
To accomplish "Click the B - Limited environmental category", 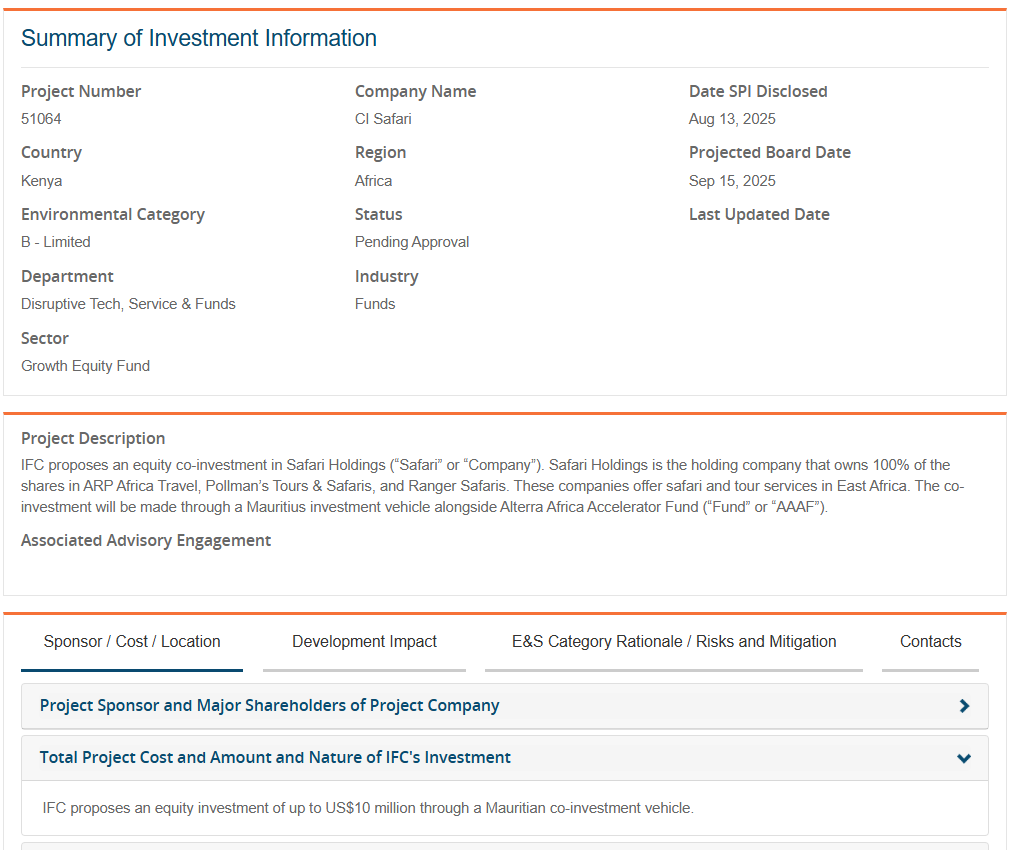I will 56,242.
